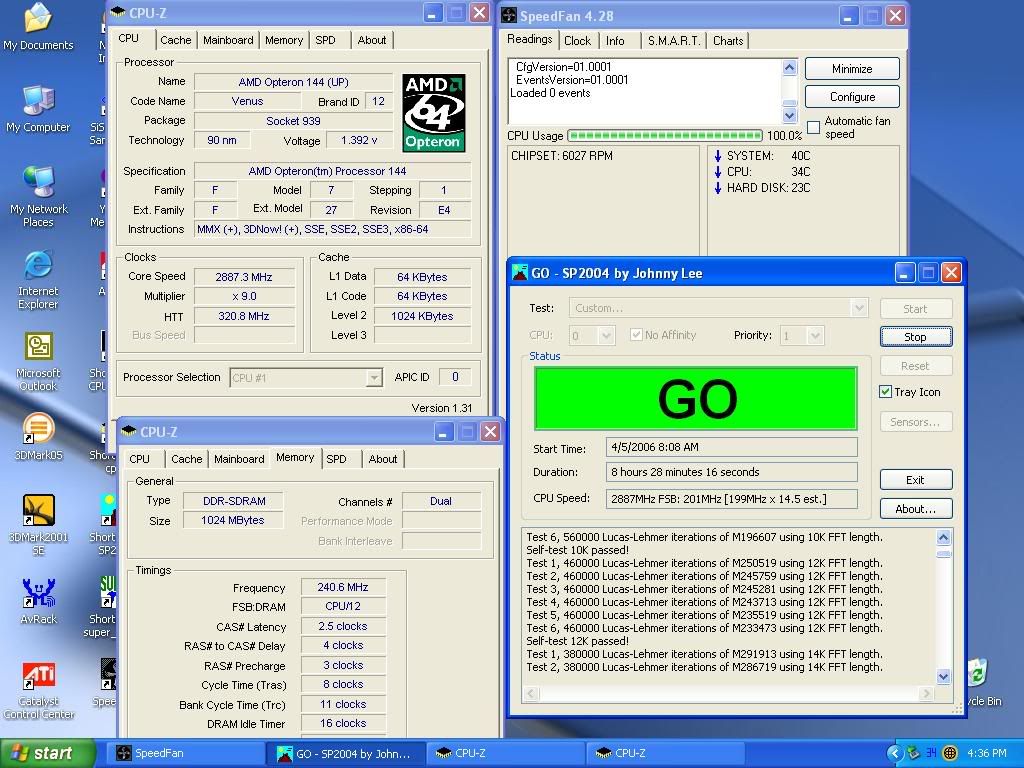The width and height of the screenshot is (1024, 768).
Task: Toggle the No Affinity checkbox
Action: coord(636,336)
